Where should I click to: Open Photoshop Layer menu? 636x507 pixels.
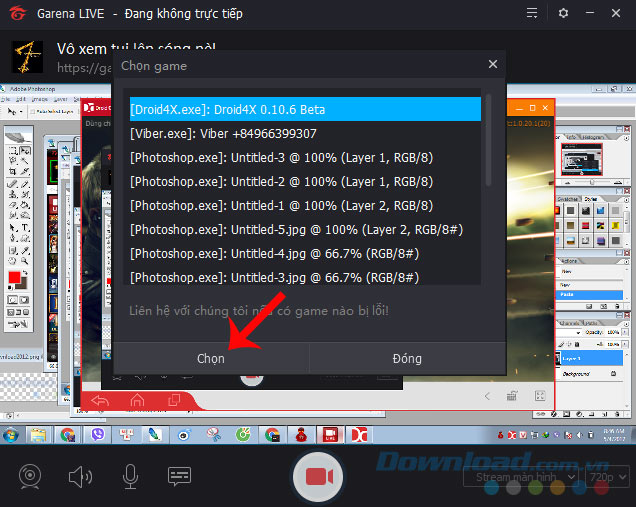[x=60, y=99]
